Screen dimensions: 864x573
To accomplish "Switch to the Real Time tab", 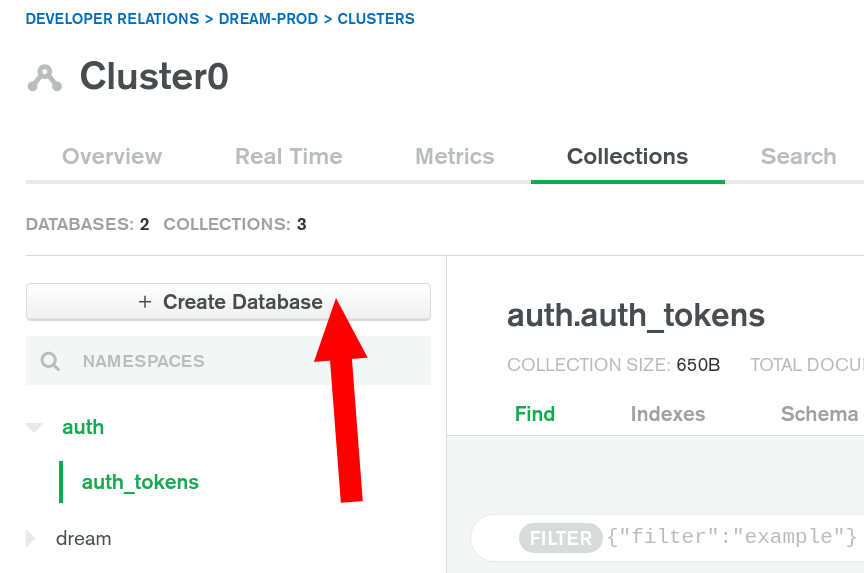I will click(288, 157).
